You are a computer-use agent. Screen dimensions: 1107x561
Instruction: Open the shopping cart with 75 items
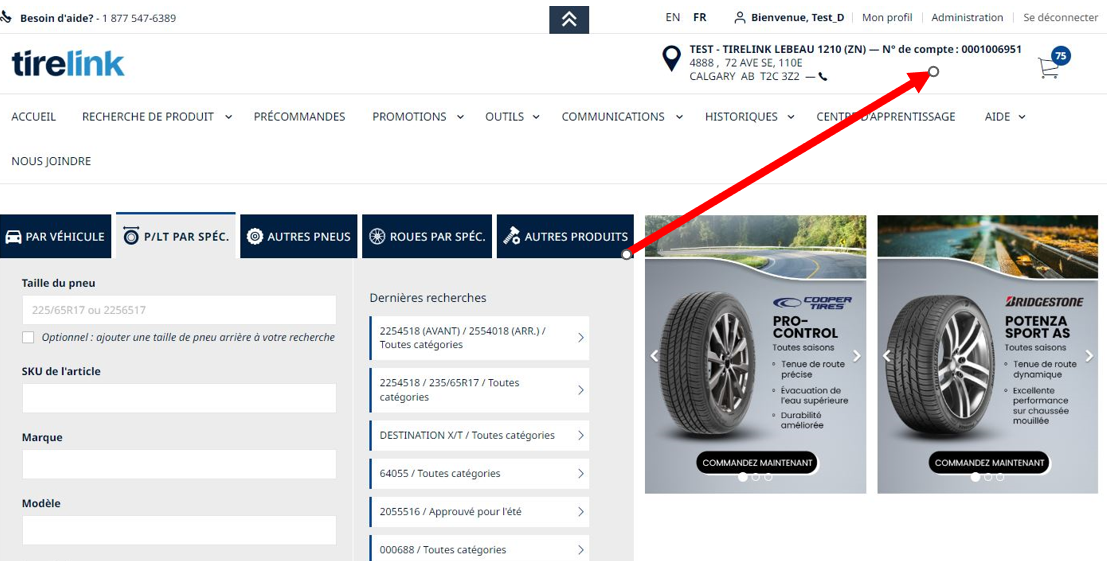click(1052, 64)
